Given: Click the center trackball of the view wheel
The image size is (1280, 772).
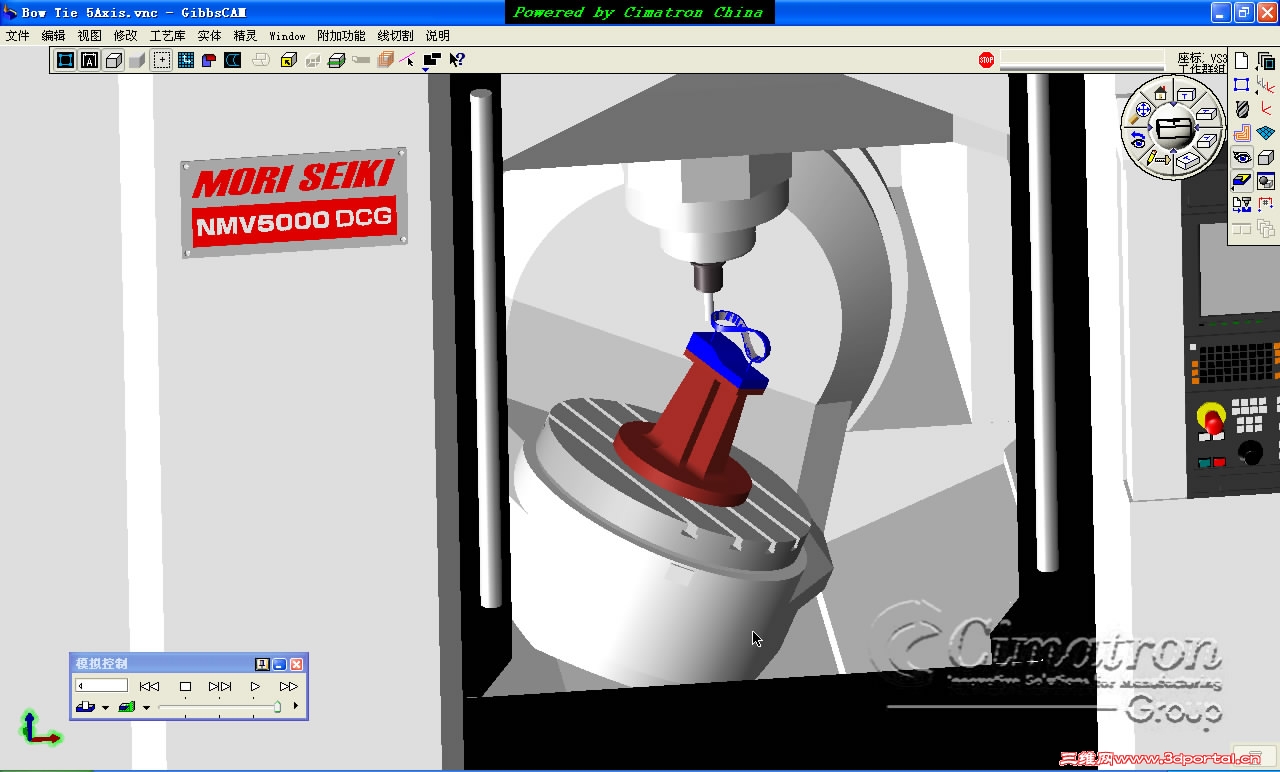Looking at the screenshot, I should 1174,128.
